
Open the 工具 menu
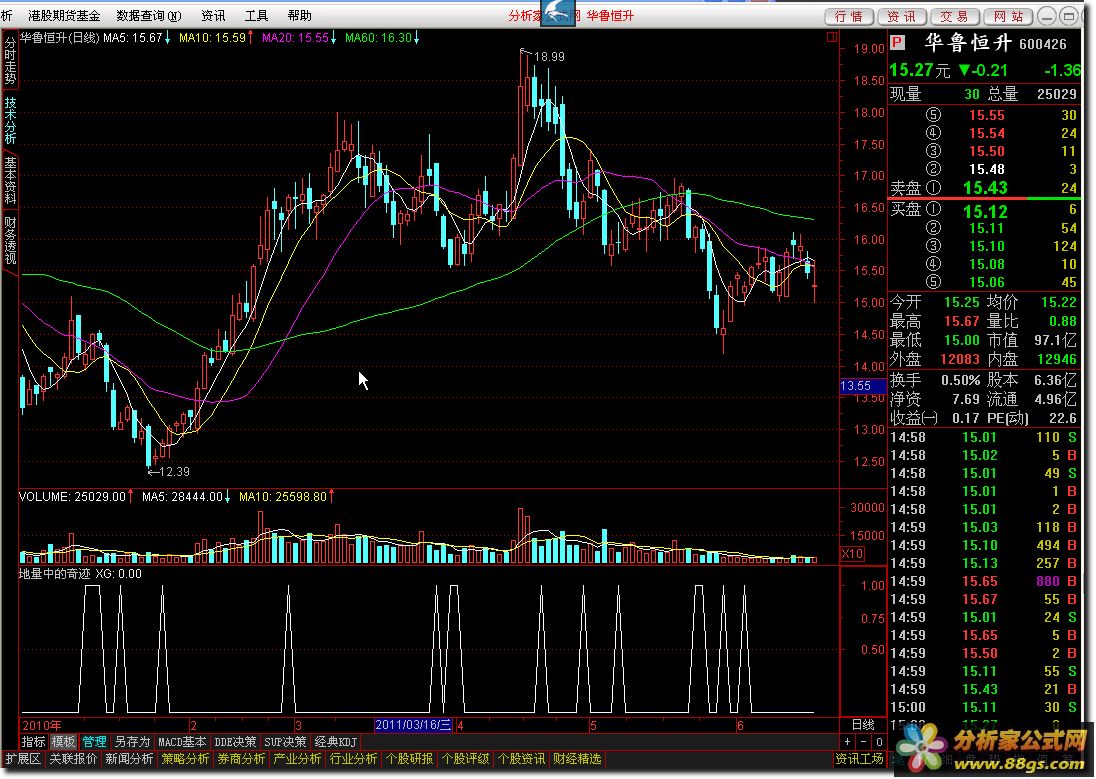coord(257,15)
